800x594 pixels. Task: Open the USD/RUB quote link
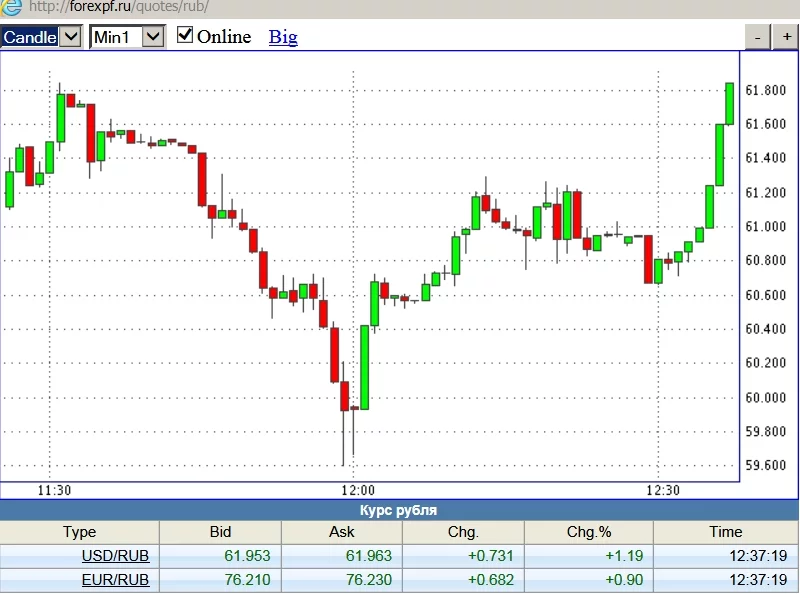tap(115, 555)
